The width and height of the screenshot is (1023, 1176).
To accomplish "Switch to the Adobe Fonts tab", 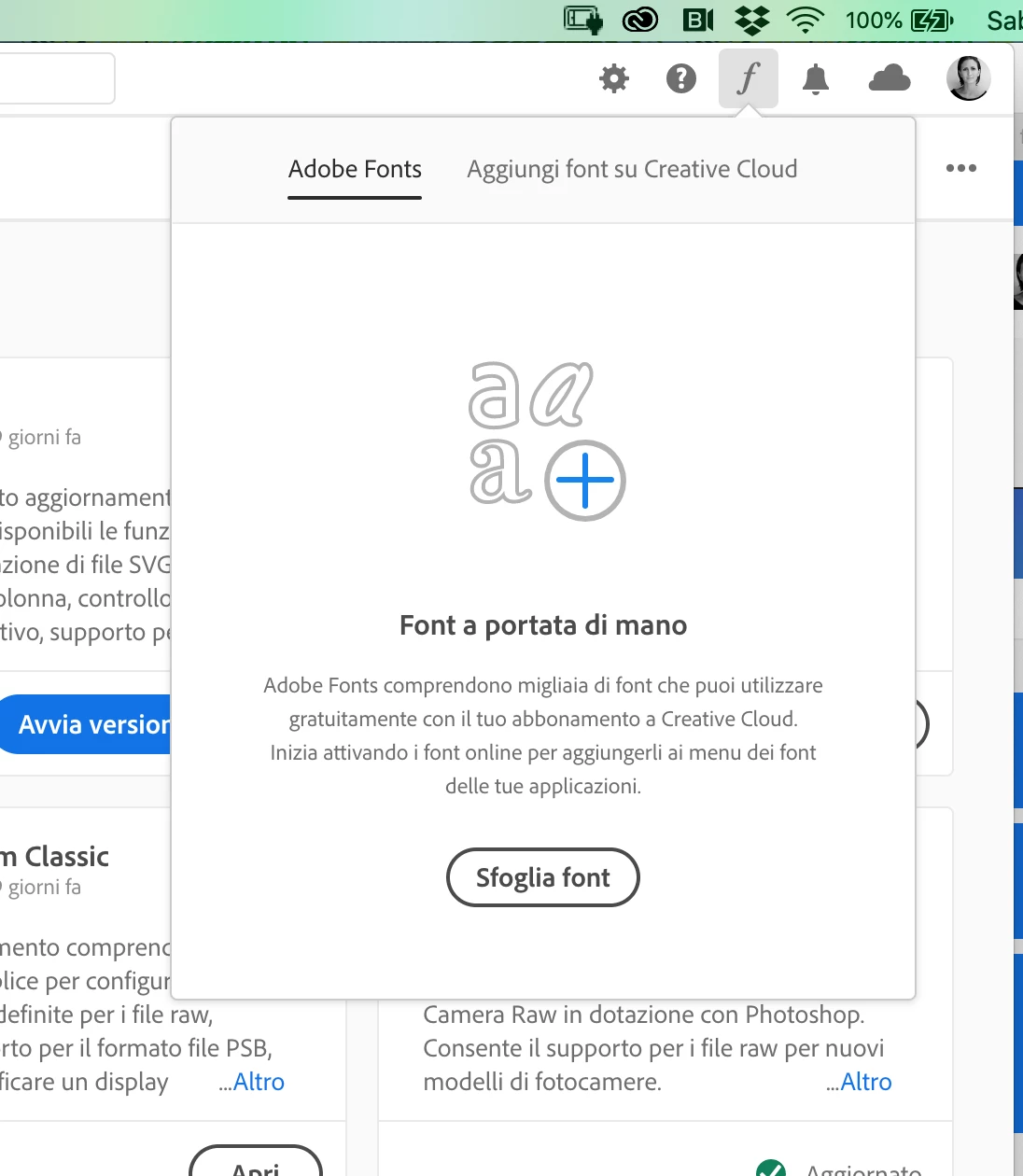I will pyautogui.click(x=355, y=169).
